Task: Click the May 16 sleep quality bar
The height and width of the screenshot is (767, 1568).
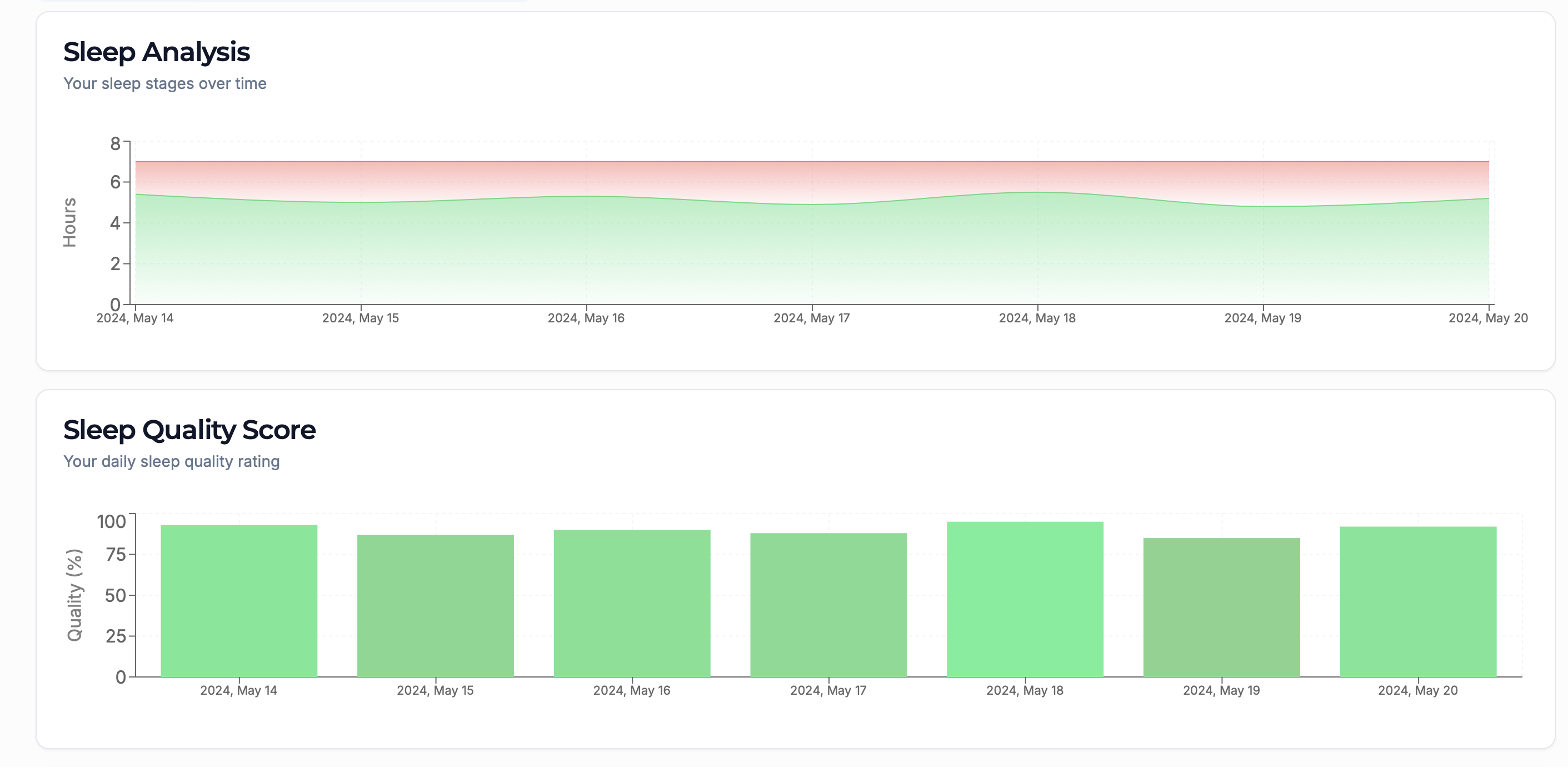Action: click(x=632, y=602)
